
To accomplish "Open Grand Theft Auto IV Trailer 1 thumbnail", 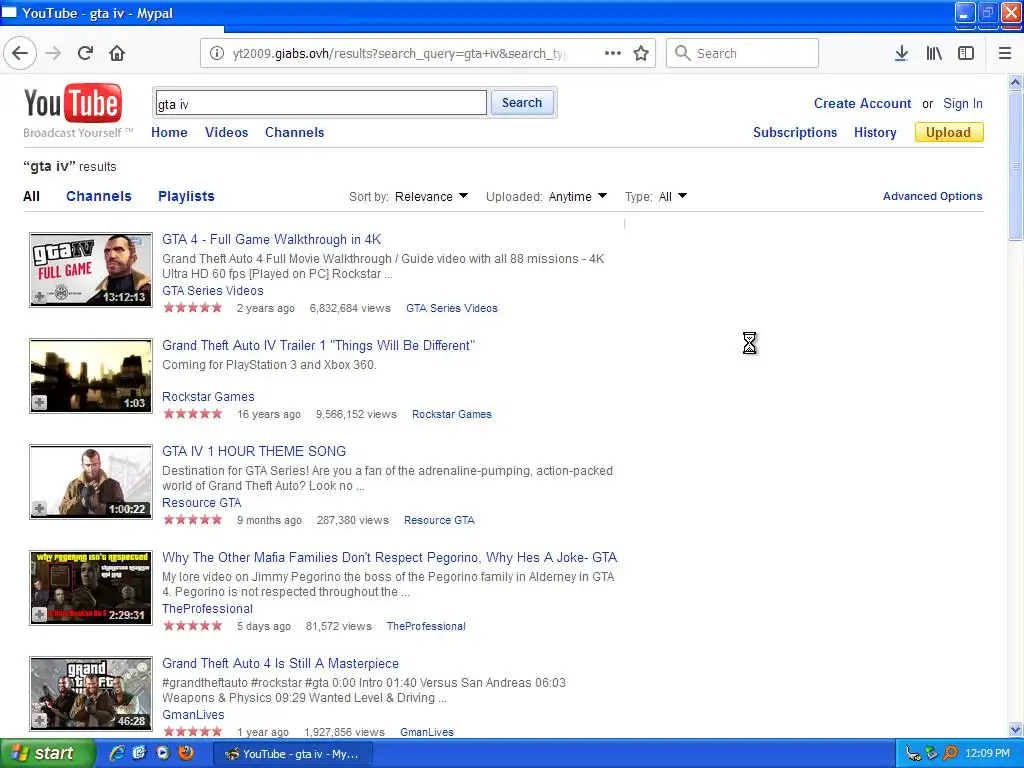I will [91, 376].
